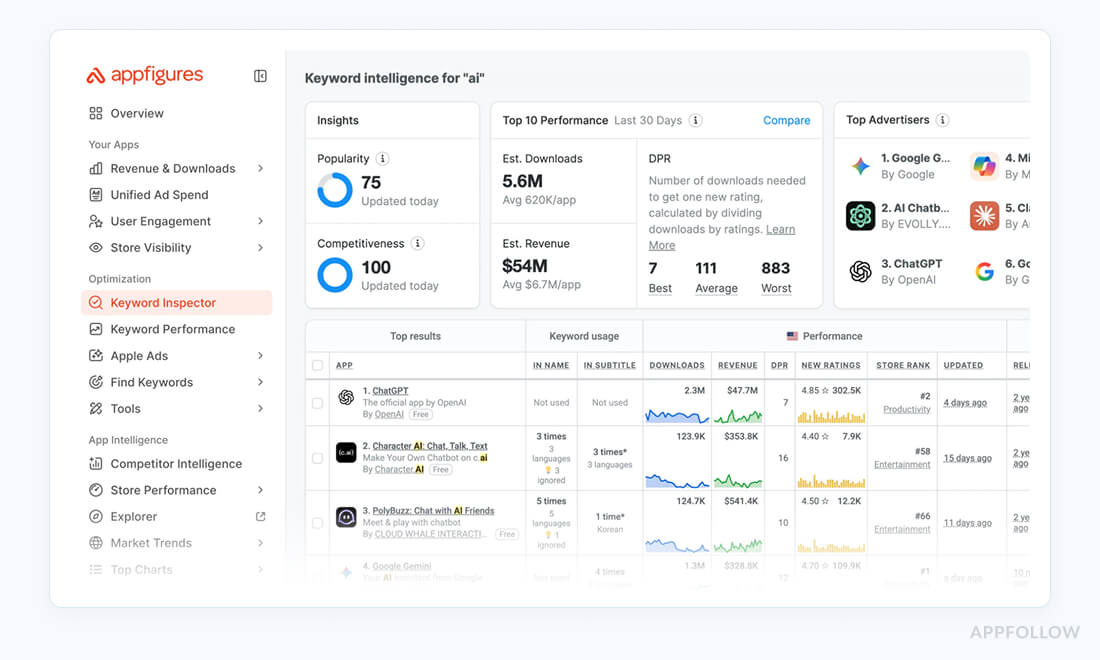1100x660 pixels.
Task: Sort table by the Downloads column header
Action: pos(677,366)
